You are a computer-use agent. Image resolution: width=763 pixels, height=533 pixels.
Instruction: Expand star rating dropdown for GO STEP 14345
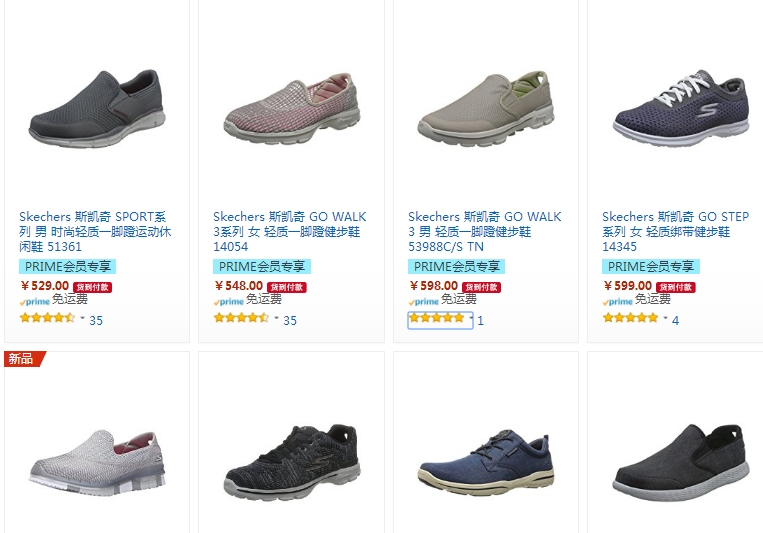pyautogui.click(x=666, y=319)
